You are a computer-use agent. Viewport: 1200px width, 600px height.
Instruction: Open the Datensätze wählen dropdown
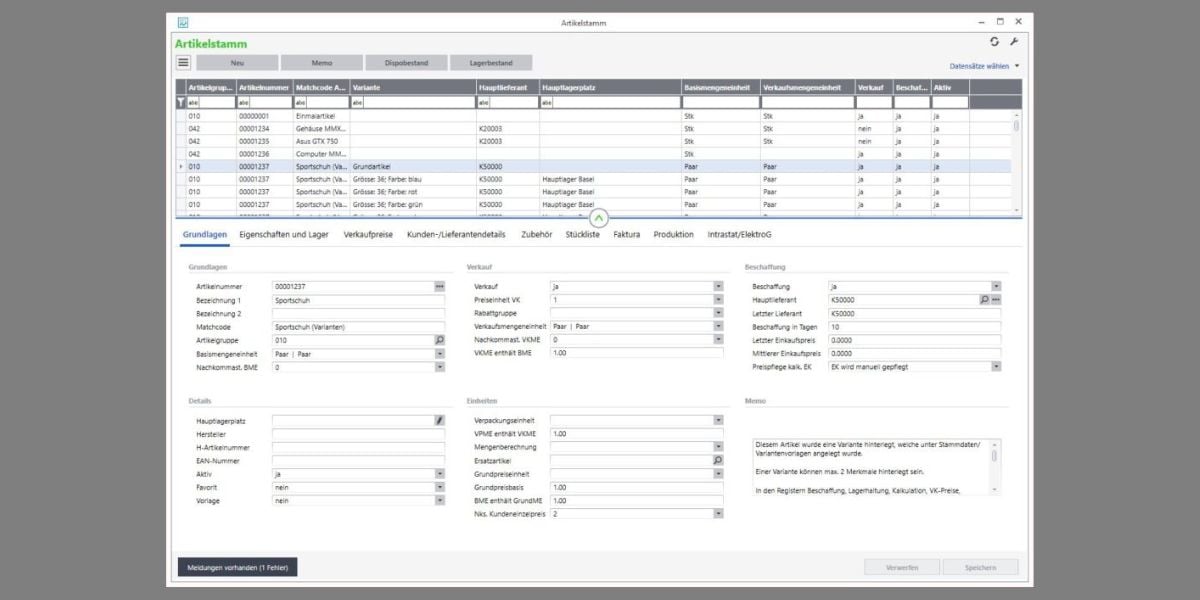tap(985, 66)
